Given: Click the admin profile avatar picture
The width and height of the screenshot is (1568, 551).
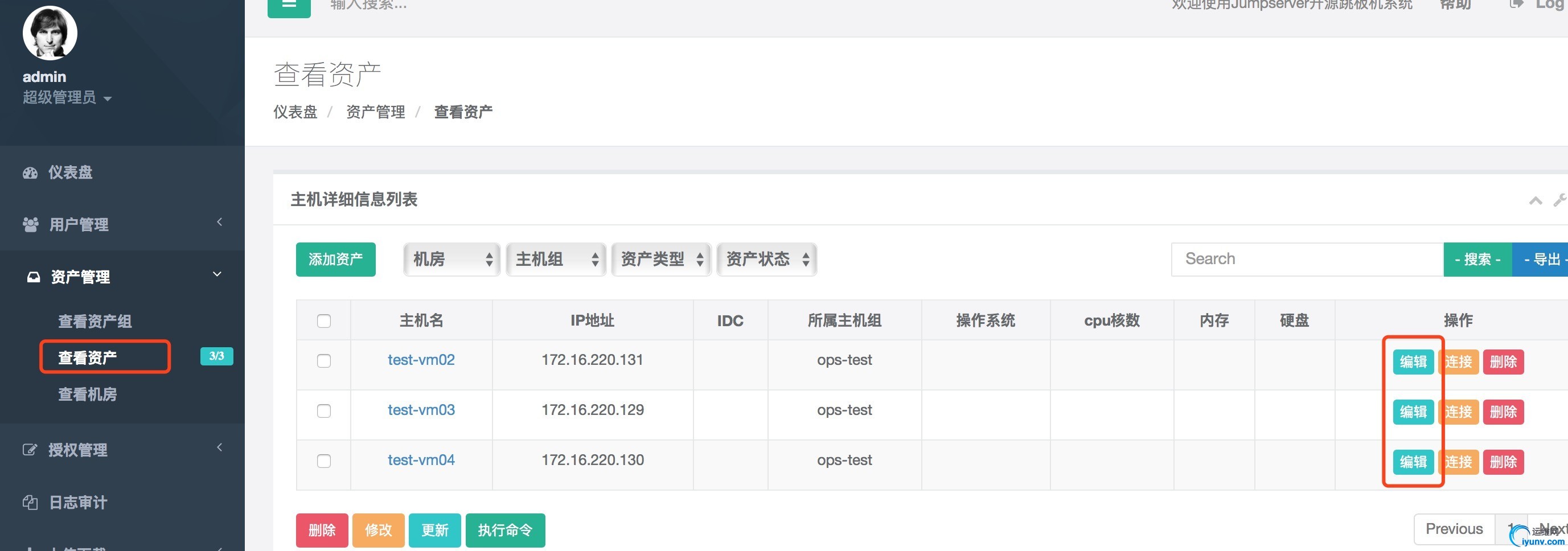Looking at the screenshot, I should [50, 33].
